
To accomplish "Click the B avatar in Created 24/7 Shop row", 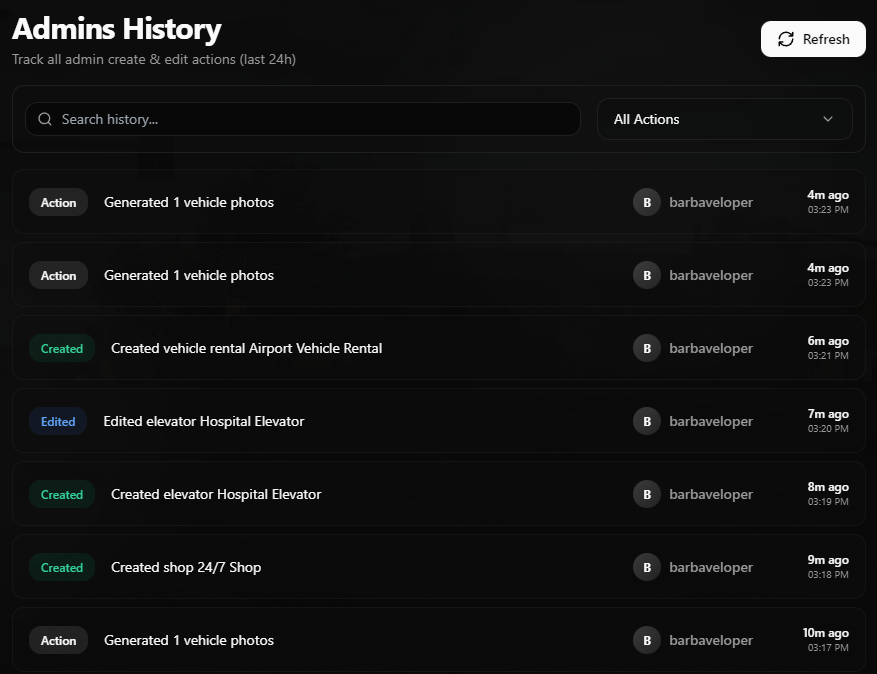I will point(647,567).
